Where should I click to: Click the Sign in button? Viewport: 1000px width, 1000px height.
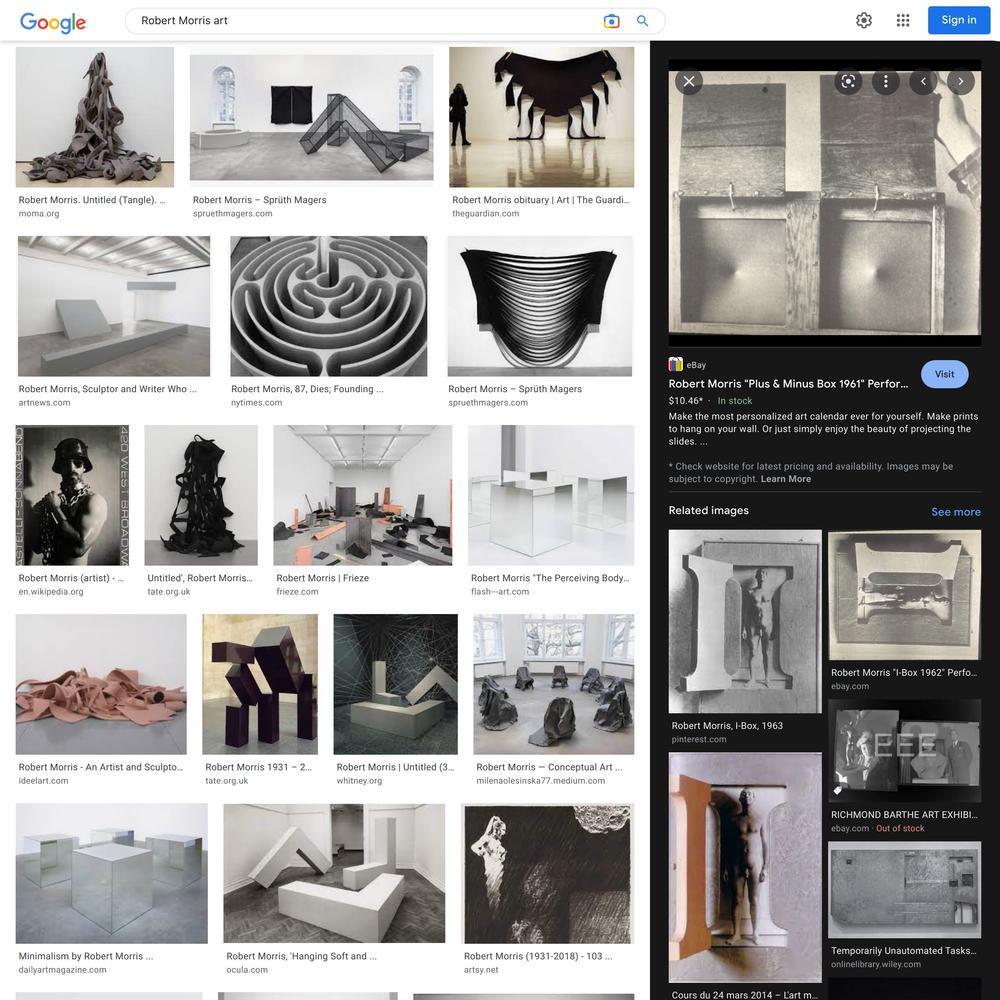click(959, 20)
